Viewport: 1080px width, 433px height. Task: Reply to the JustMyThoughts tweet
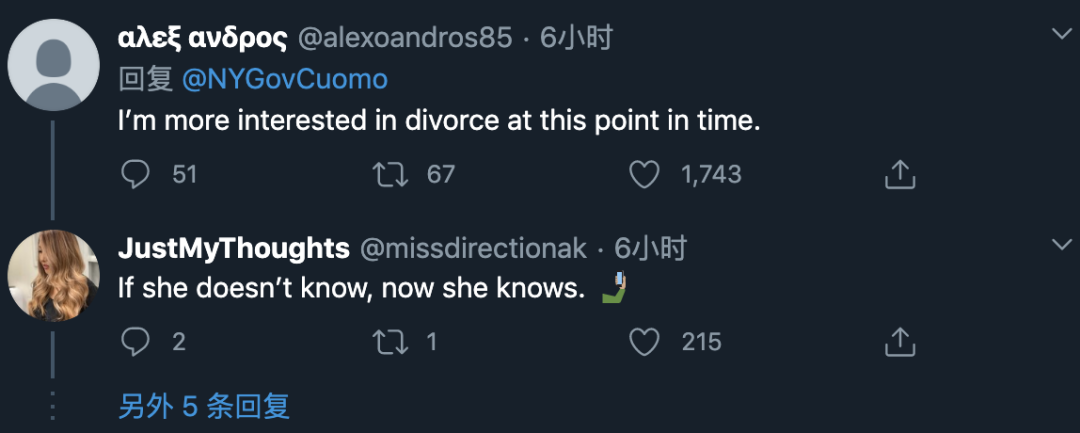135,342
